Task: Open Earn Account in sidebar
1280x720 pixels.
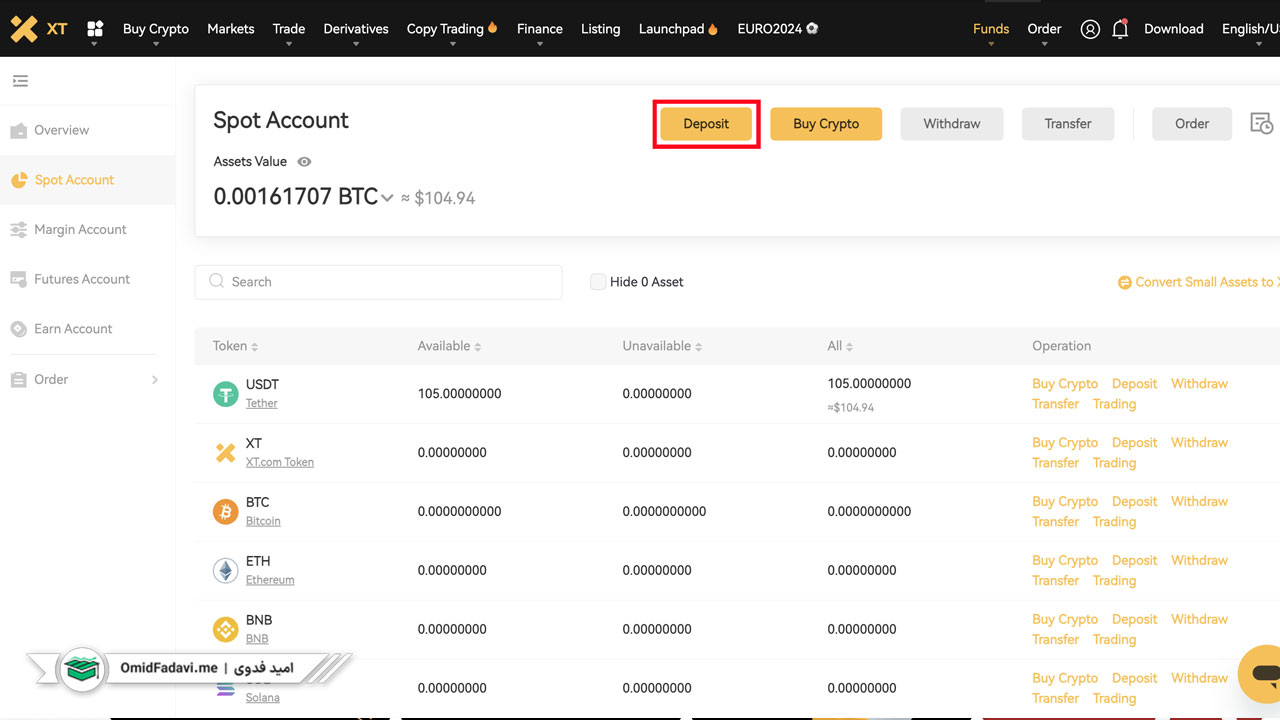Action: pyautogui.click(x=73, y=329)
